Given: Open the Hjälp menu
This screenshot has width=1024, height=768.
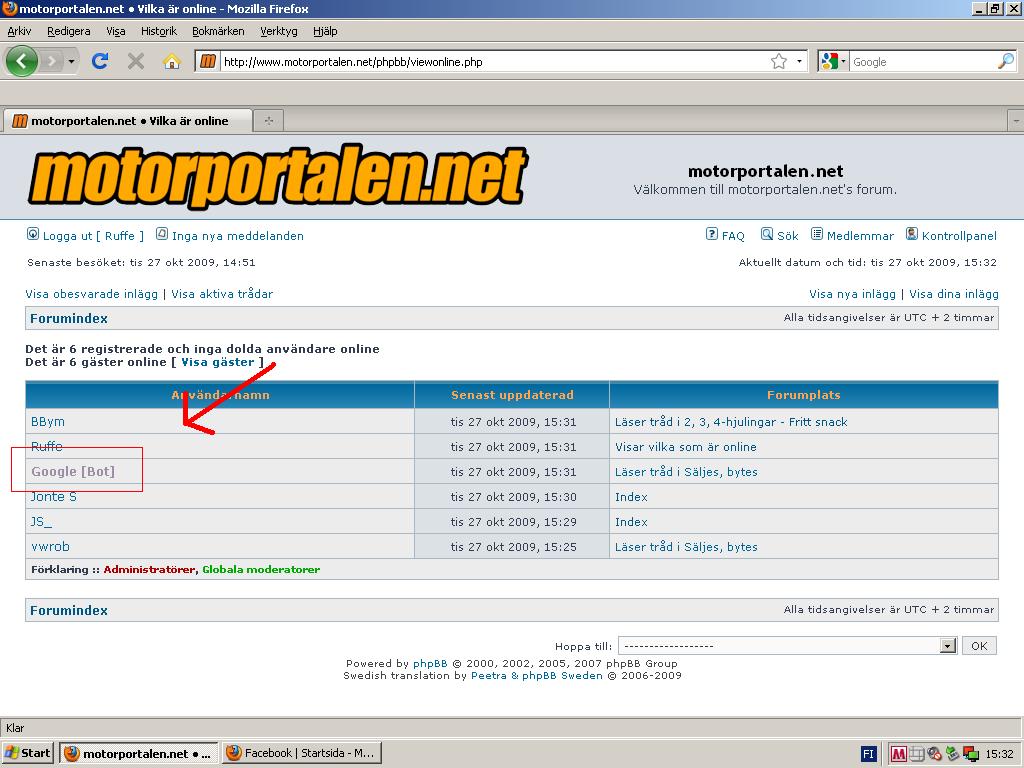Looking at the screenshot, I should tap(325, 31).
